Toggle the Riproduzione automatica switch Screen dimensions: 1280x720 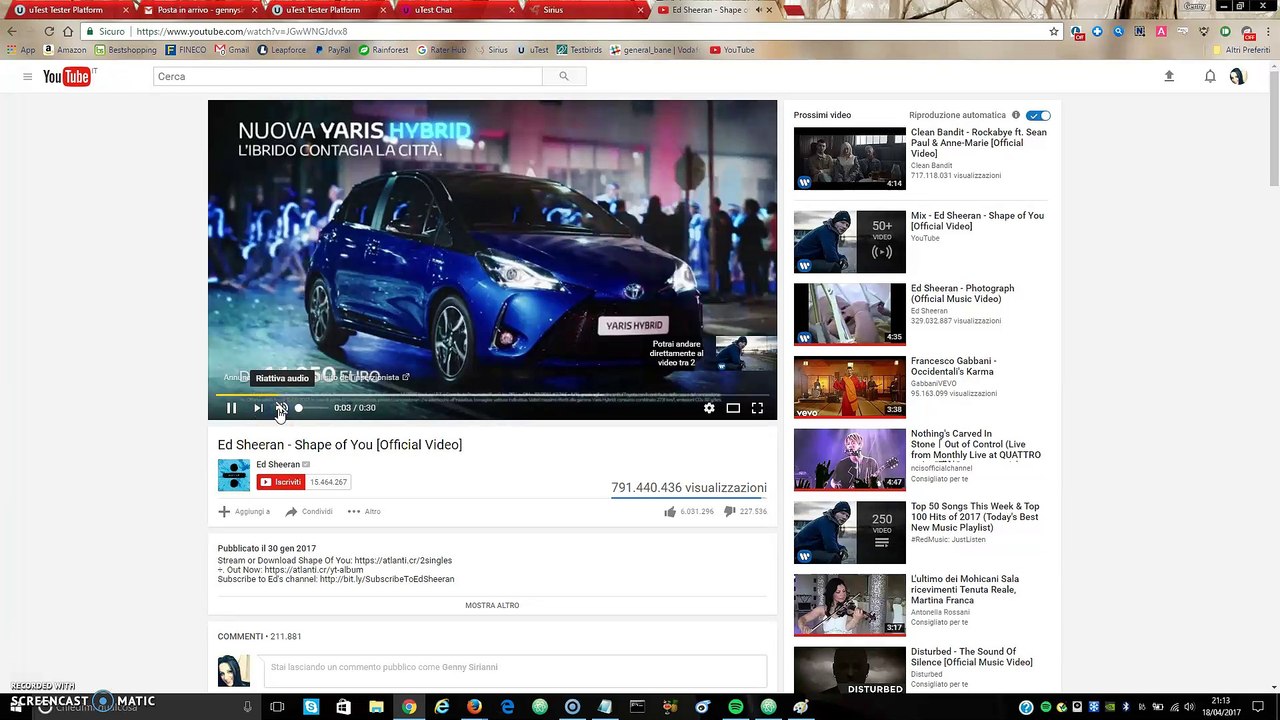(x=1038, y=115)
